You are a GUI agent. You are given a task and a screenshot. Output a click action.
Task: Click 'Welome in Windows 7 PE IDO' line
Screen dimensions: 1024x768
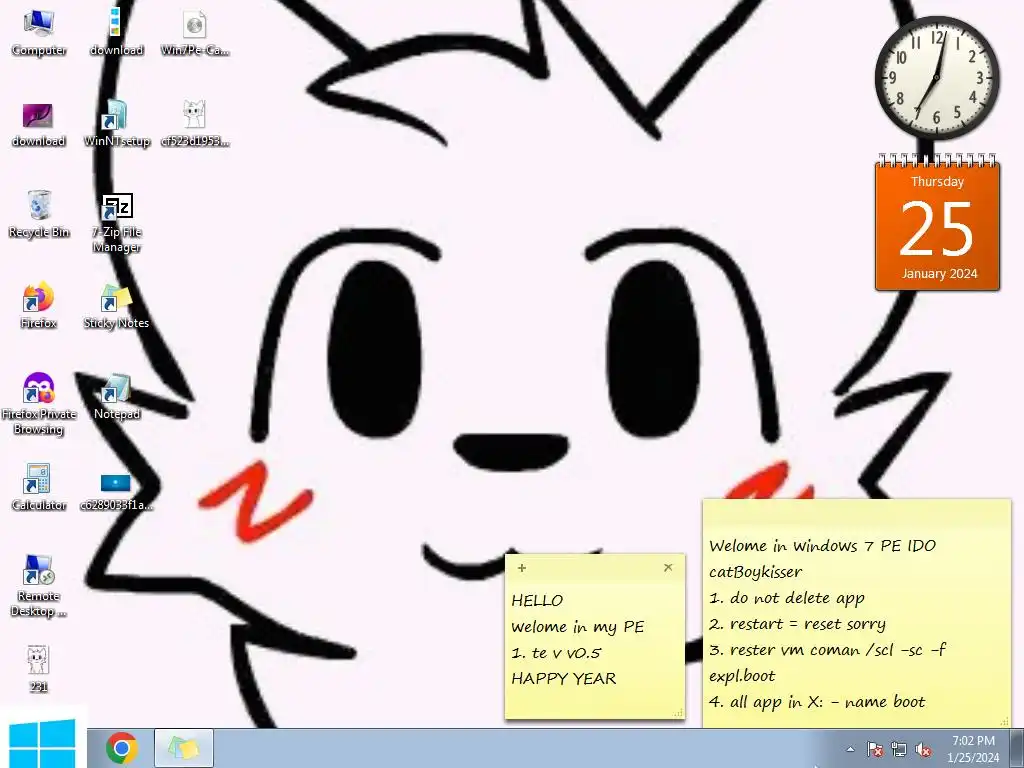click(822, 545)
